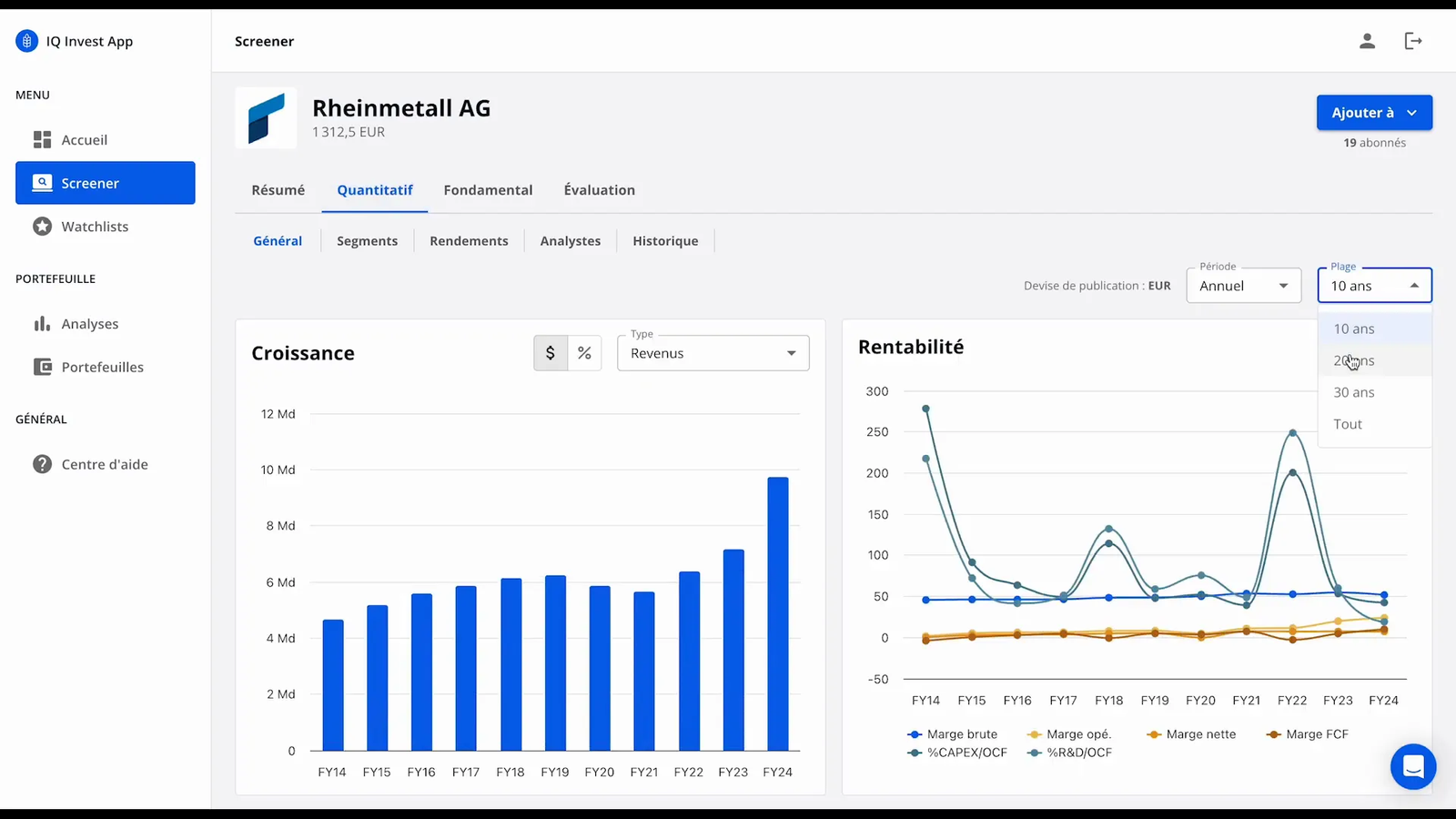Open Portefeuilles in sidebar

click(106, 367)
